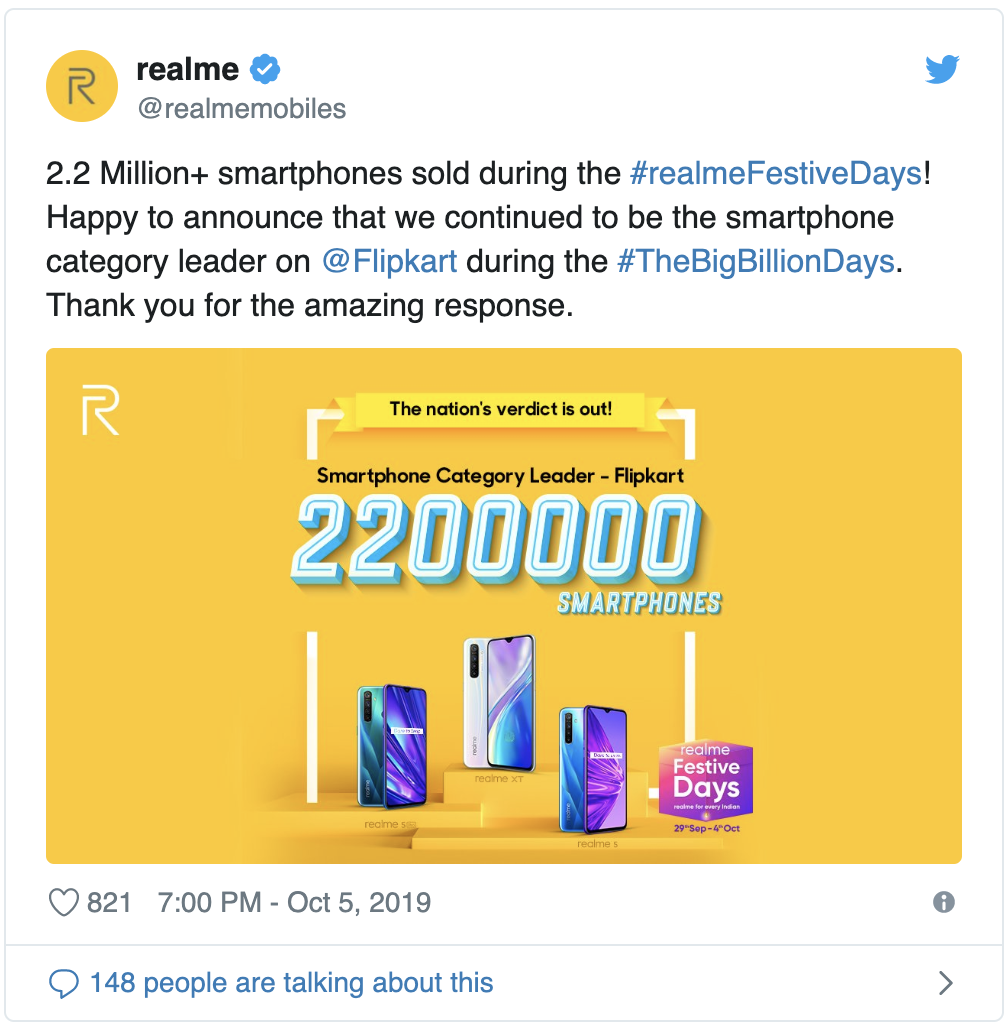Click the realme profile avatar
Screen dimensions: 1006x1030
click(x=81, y=86)
